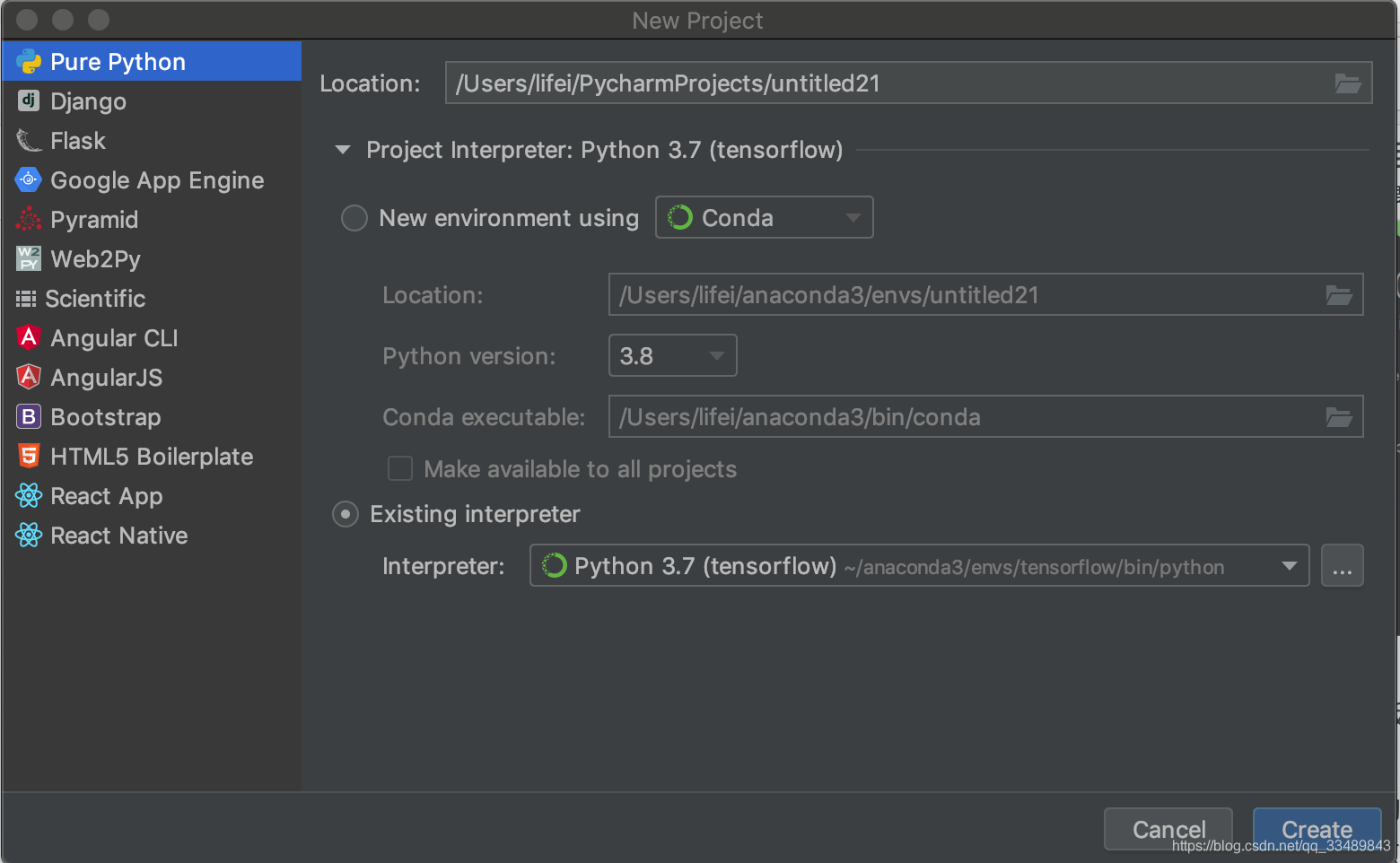Click the Flask horn icon
Viewport: 1400px width, 863px height.
click(x=29, y=140)
